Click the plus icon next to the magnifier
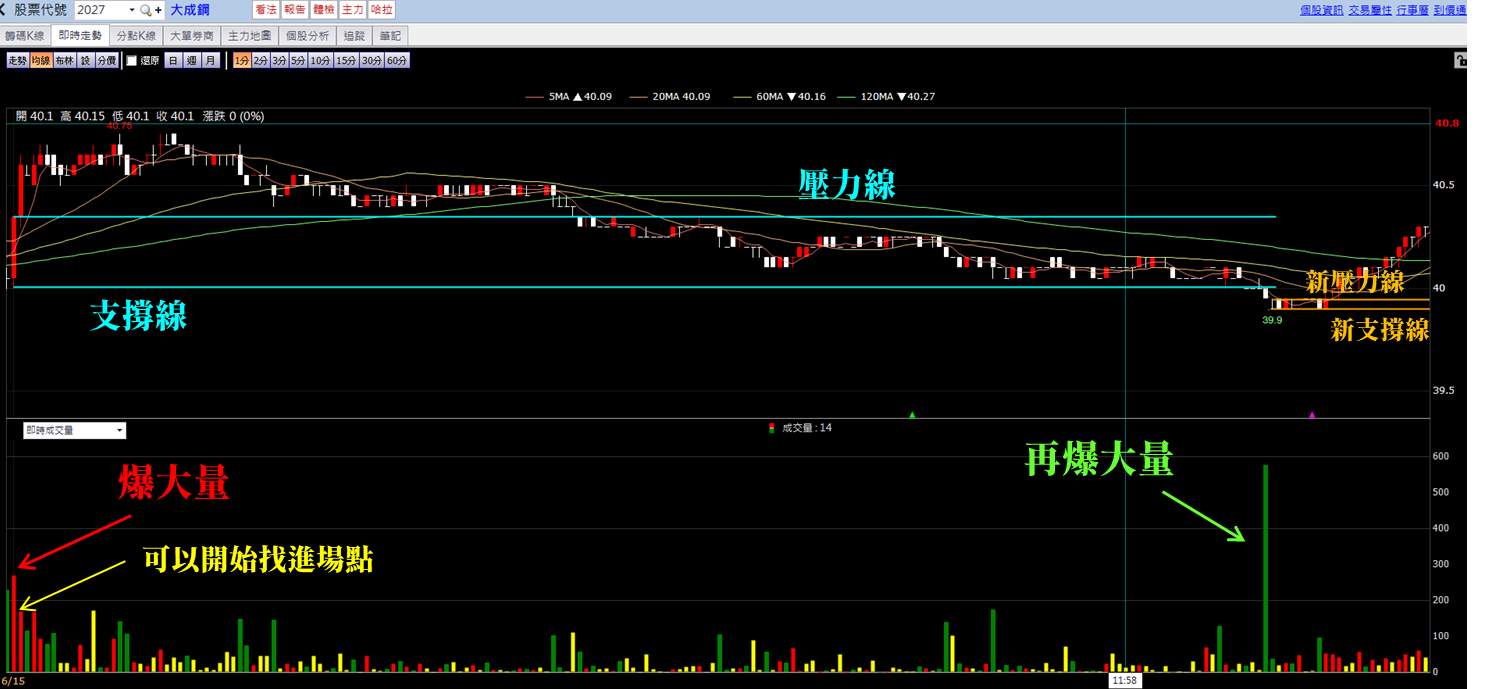 click(158, 10)
